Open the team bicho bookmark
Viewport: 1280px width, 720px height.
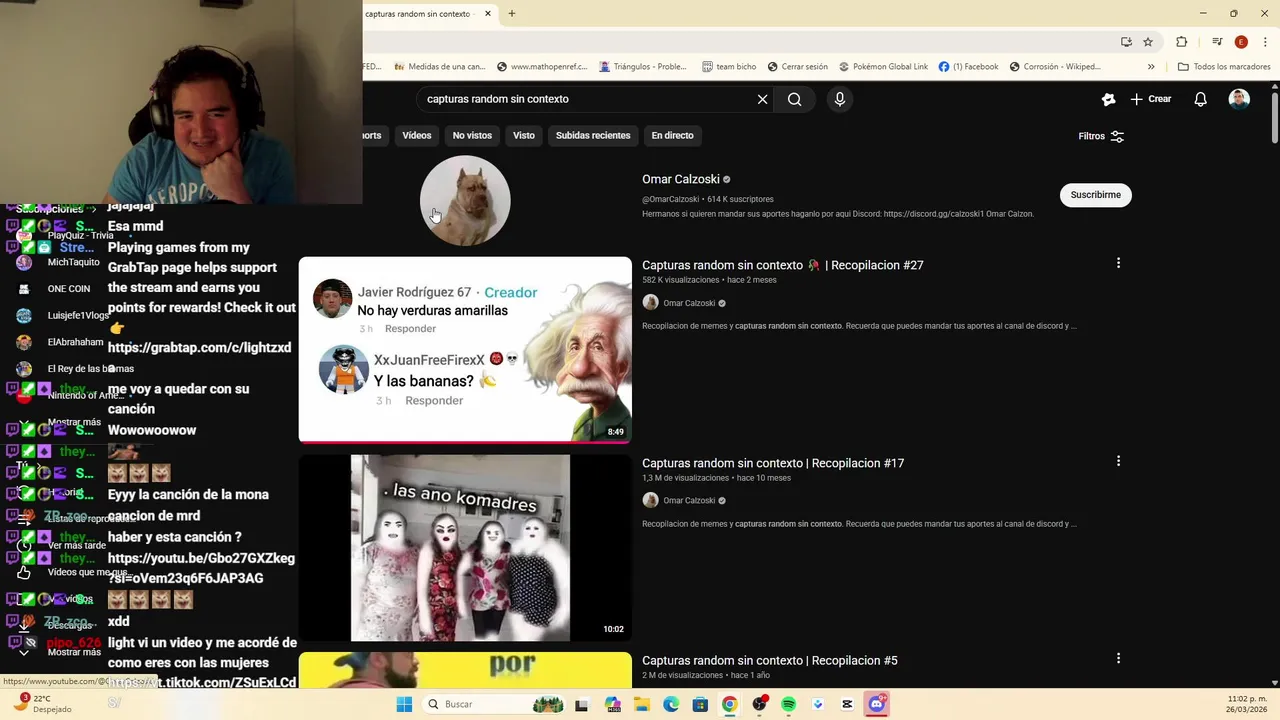[729, 67]
